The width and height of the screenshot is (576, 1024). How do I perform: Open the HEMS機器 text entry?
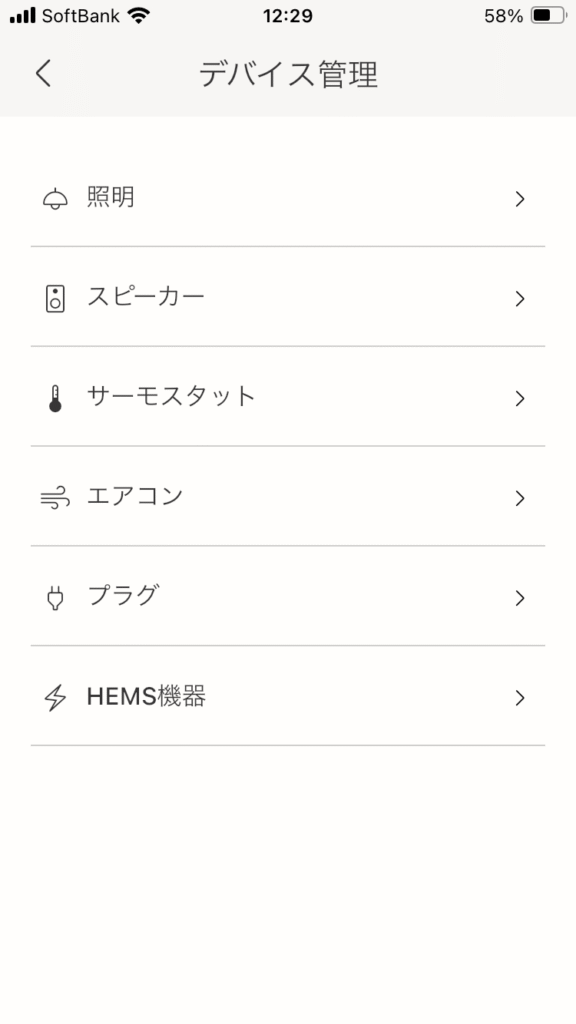[x=146, y=697]
